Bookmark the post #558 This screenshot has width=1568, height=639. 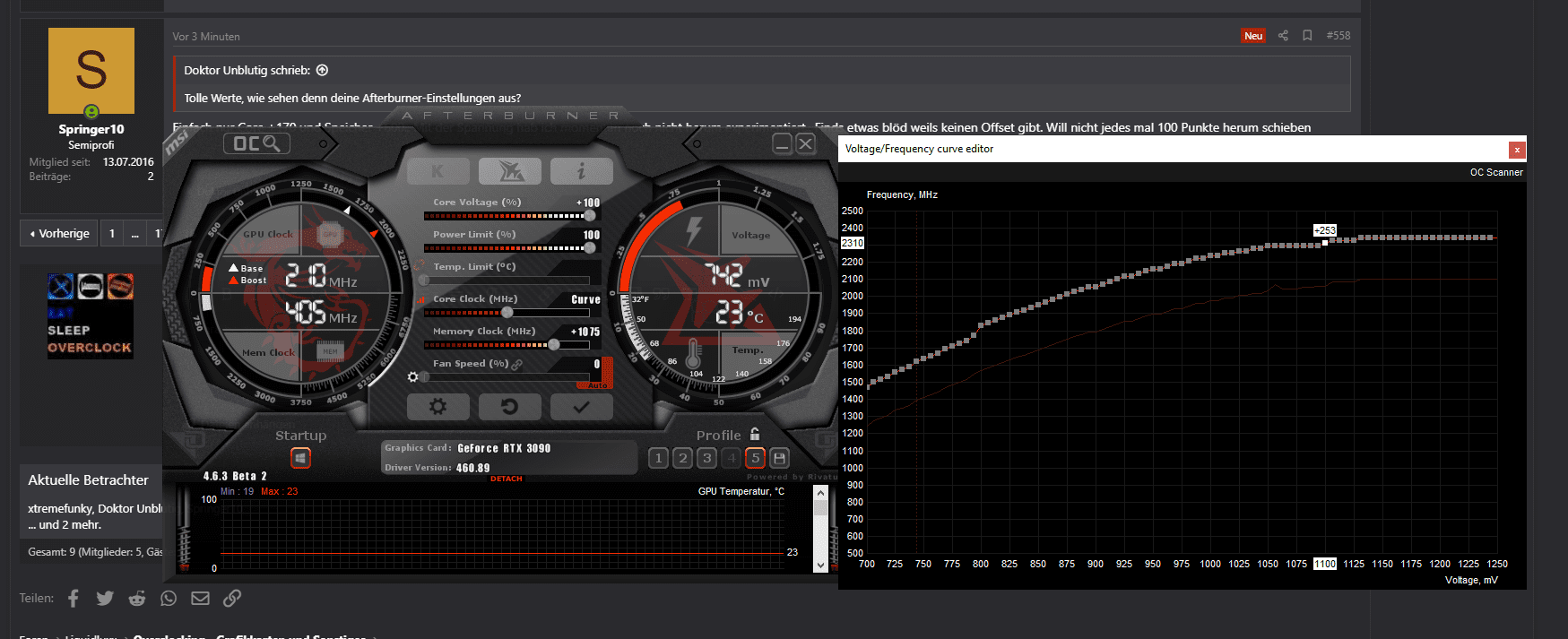pyautogui.click(x=1307, y=36)
